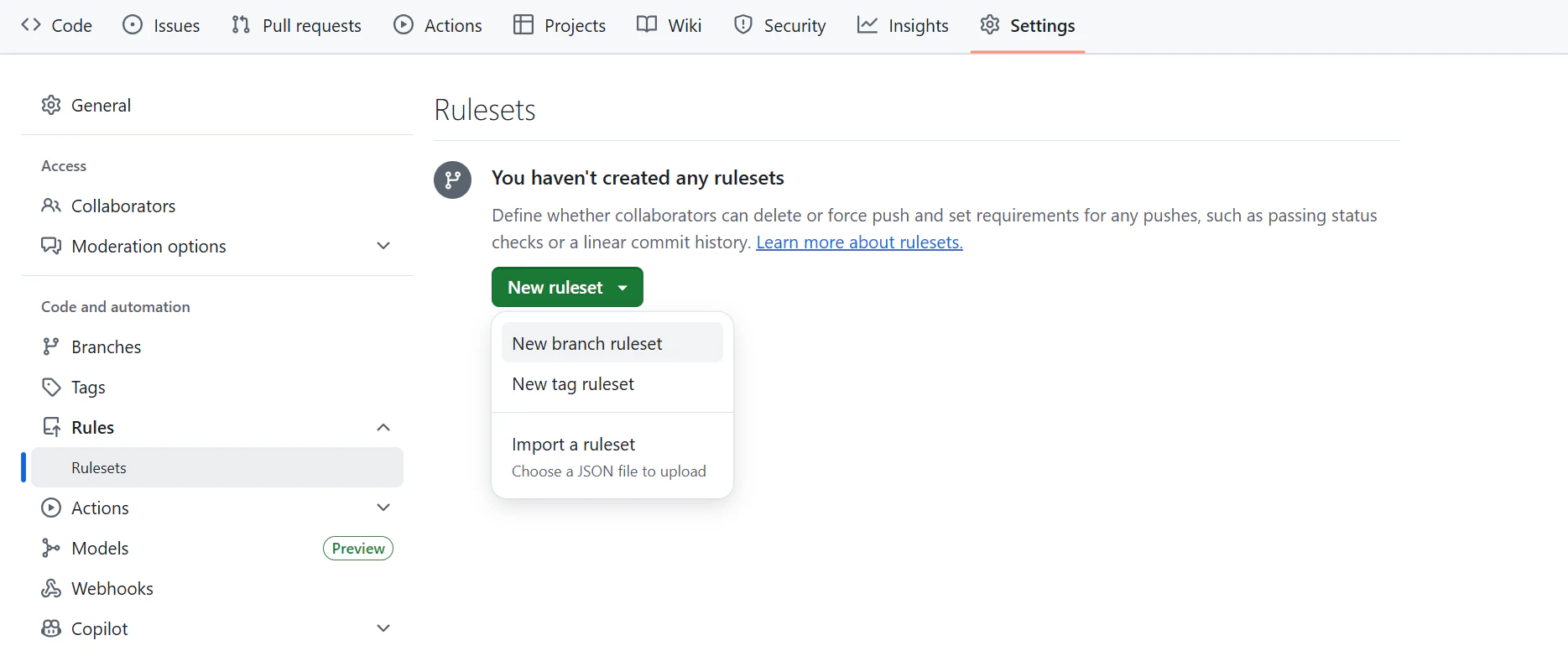
Task: Click the Webhooks icon in sidebar
Action: point(51,588)
